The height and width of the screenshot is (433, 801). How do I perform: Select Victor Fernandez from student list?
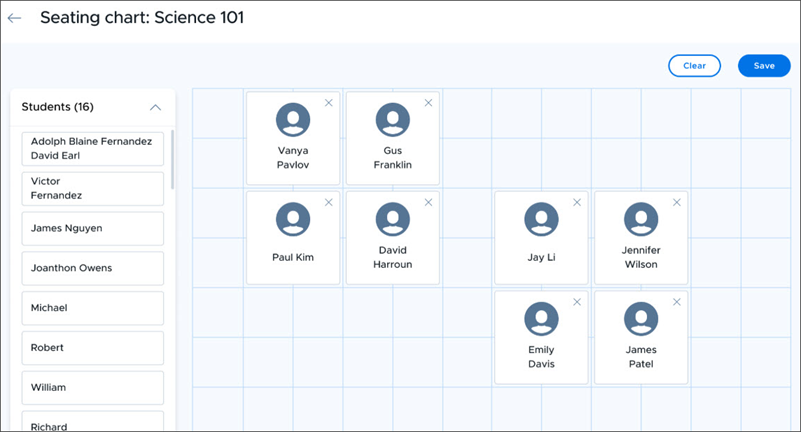pos(91,189)
